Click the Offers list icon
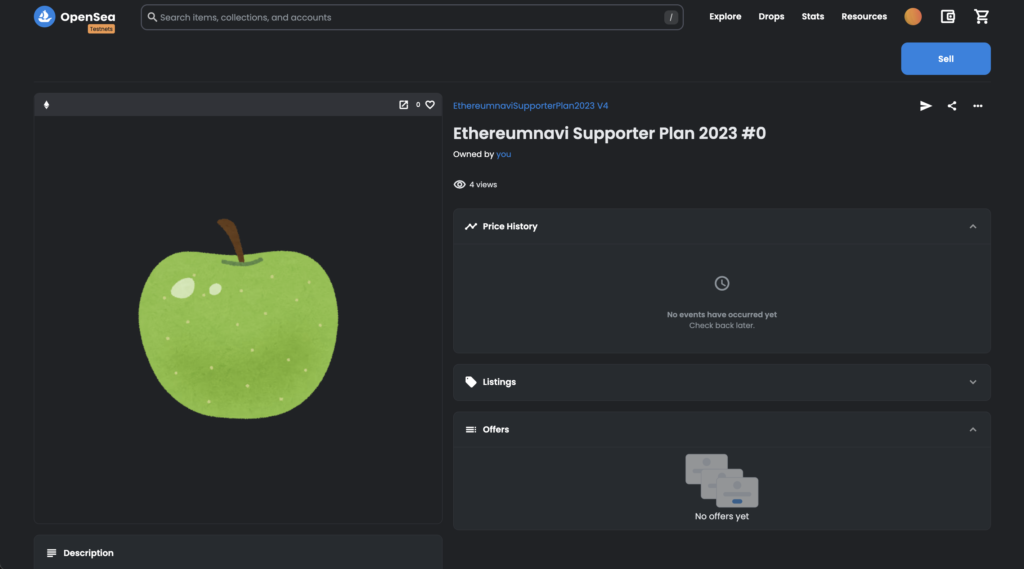Image resolution: width=1024 pixels, height=569 pixels. (471, 429)
